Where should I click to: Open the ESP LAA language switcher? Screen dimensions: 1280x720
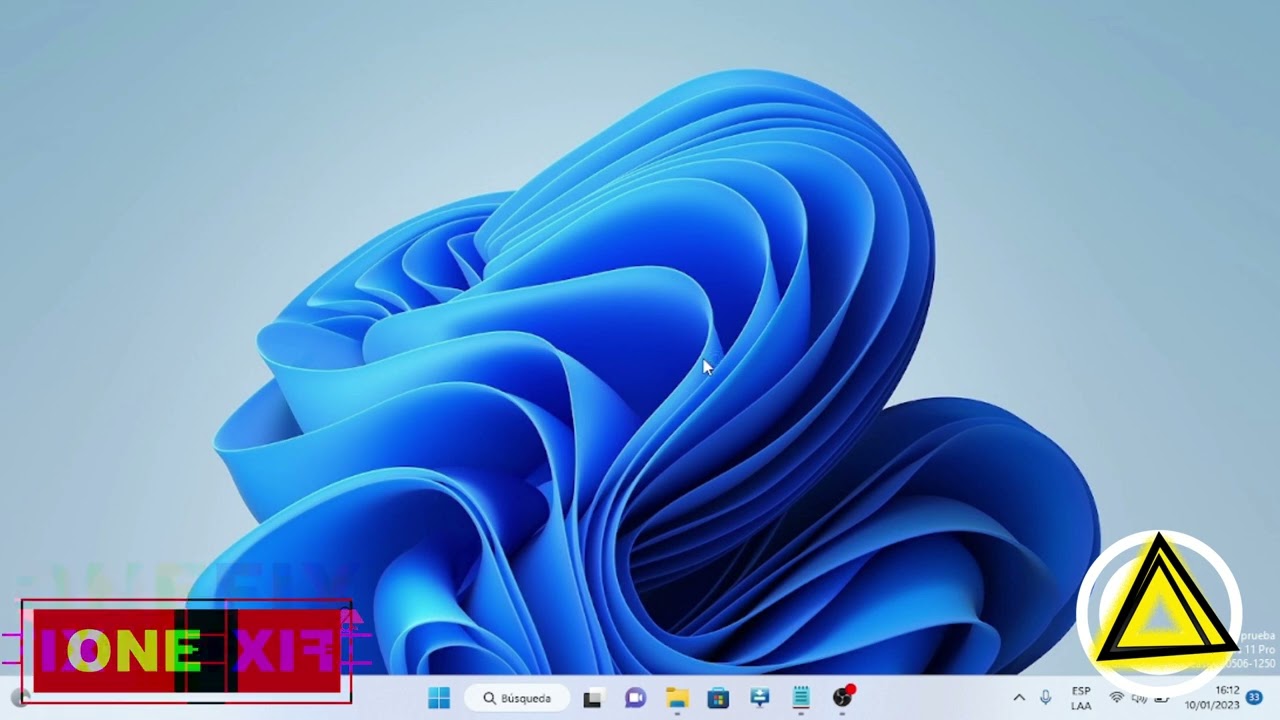pyautogui.click(x=1081, y=698)
